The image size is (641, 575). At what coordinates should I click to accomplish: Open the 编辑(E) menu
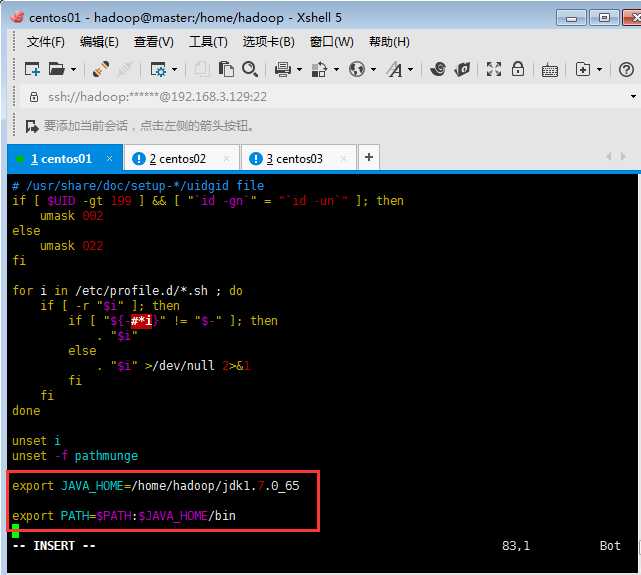point(99,42)
